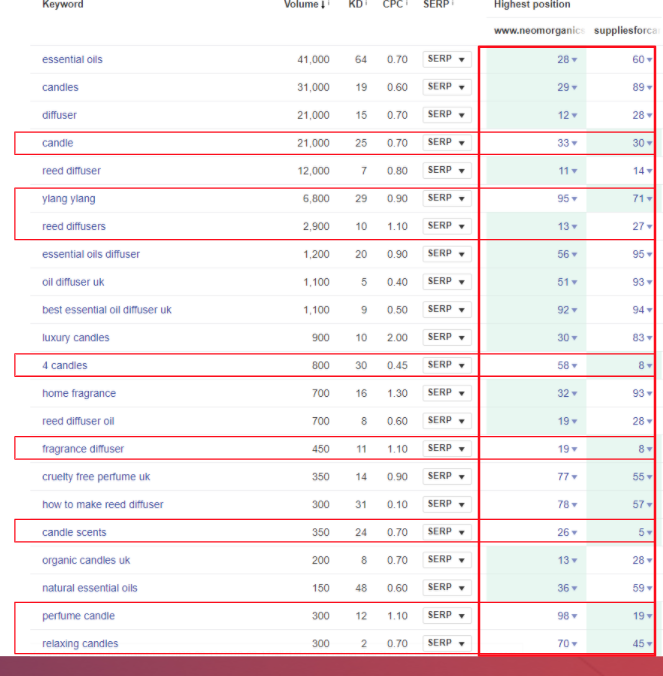
Task: Open the 'candles' keyword link
Action: click(60, 88)
